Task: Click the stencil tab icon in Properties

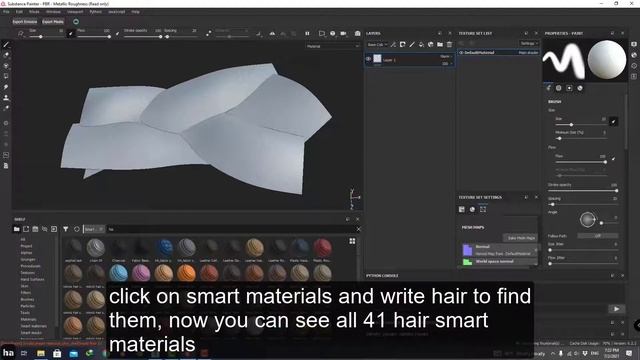Action: tap(569, 88)
